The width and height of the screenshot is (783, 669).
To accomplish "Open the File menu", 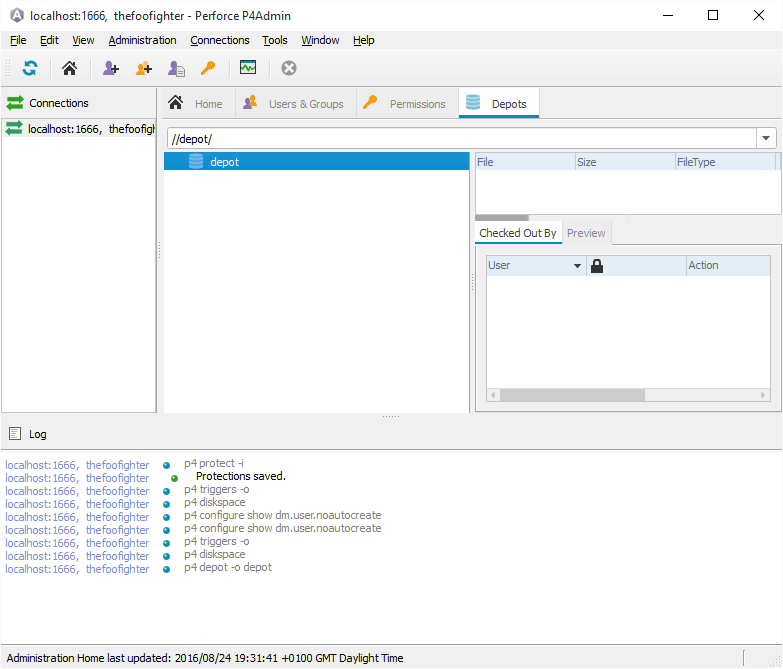I will click(18, 40).
